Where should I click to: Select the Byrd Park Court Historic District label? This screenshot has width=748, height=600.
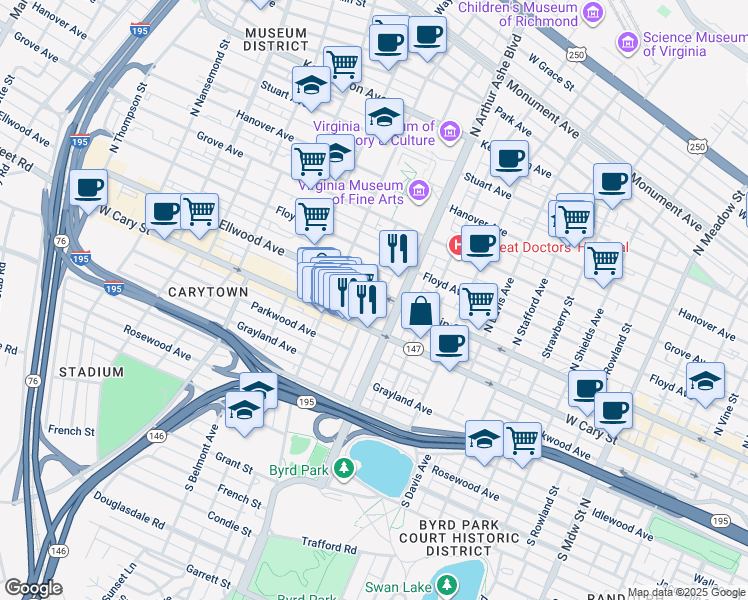(459, 538)
